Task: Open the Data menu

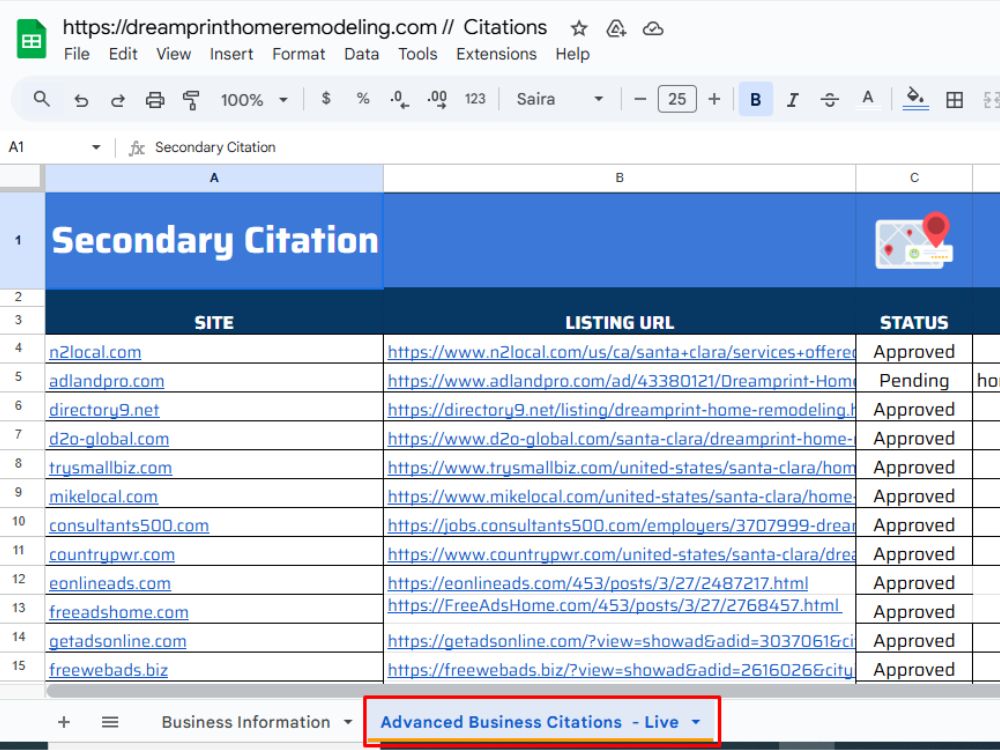Action: click(x=362, y=54)
